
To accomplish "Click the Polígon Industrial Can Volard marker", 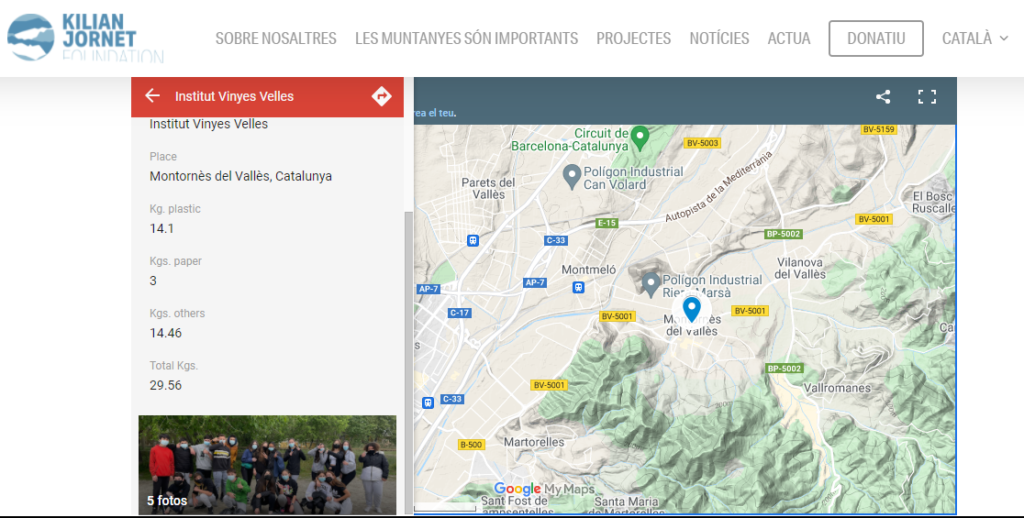I will coord(572,176).
